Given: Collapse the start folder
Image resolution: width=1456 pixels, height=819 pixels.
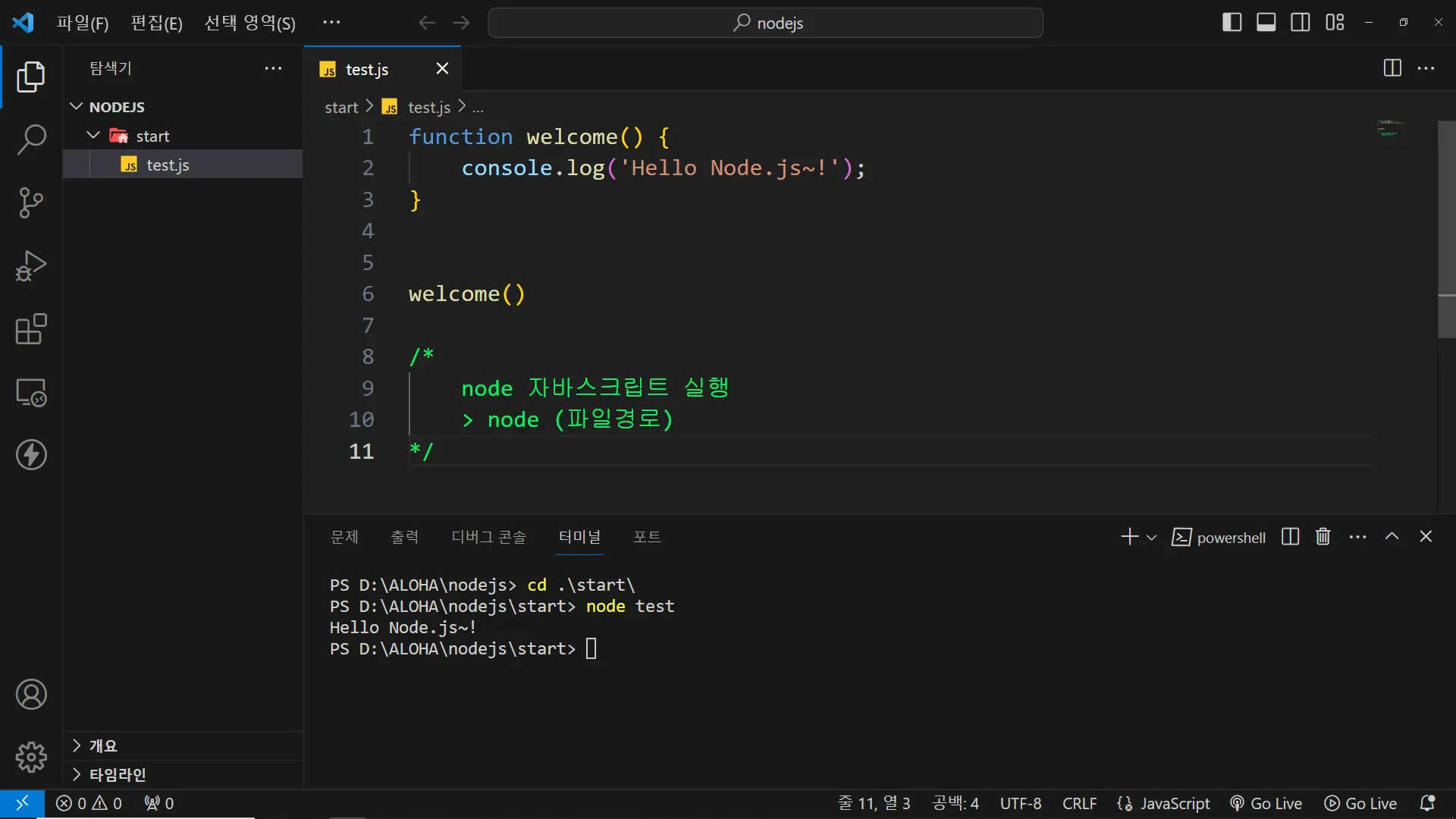Looking at the screenshot, I should coord(93,136).
